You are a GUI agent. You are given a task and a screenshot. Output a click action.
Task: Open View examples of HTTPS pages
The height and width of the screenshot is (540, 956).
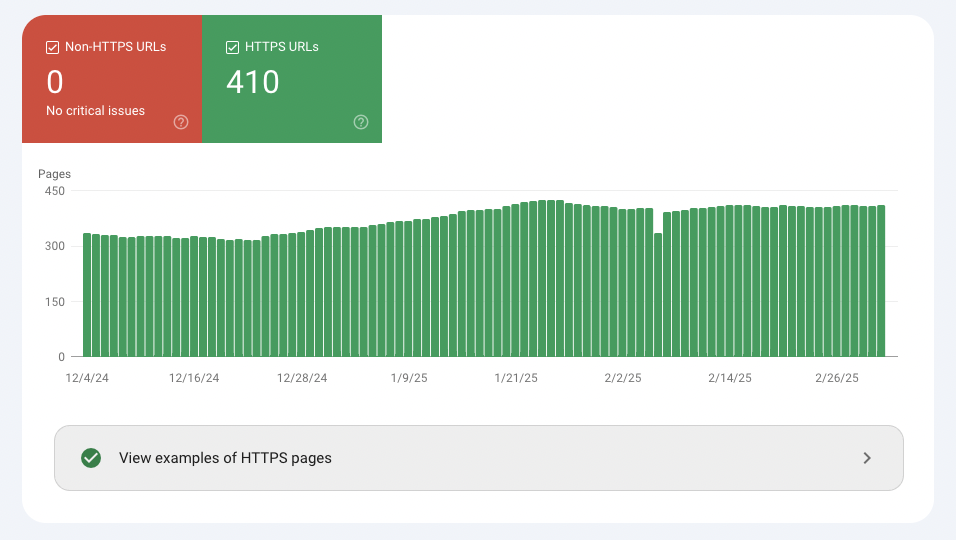pos(225,458)
